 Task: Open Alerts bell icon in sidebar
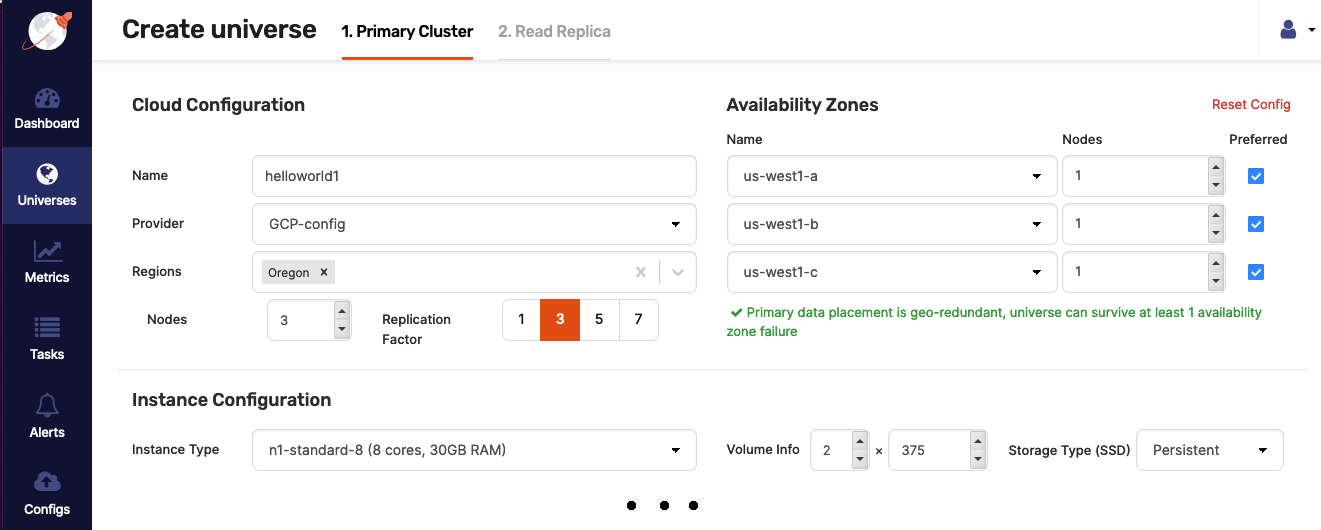[x=47, y=406]
